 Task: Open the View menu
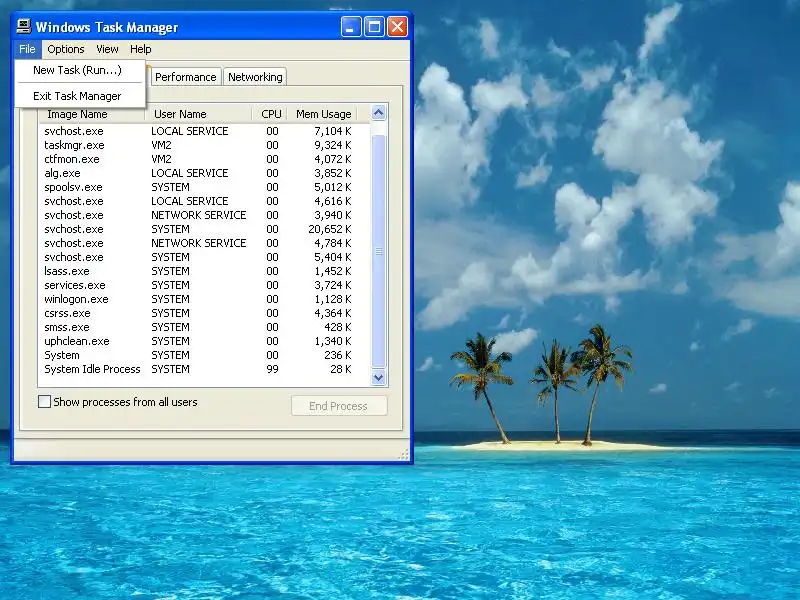[x=107, y=49]
